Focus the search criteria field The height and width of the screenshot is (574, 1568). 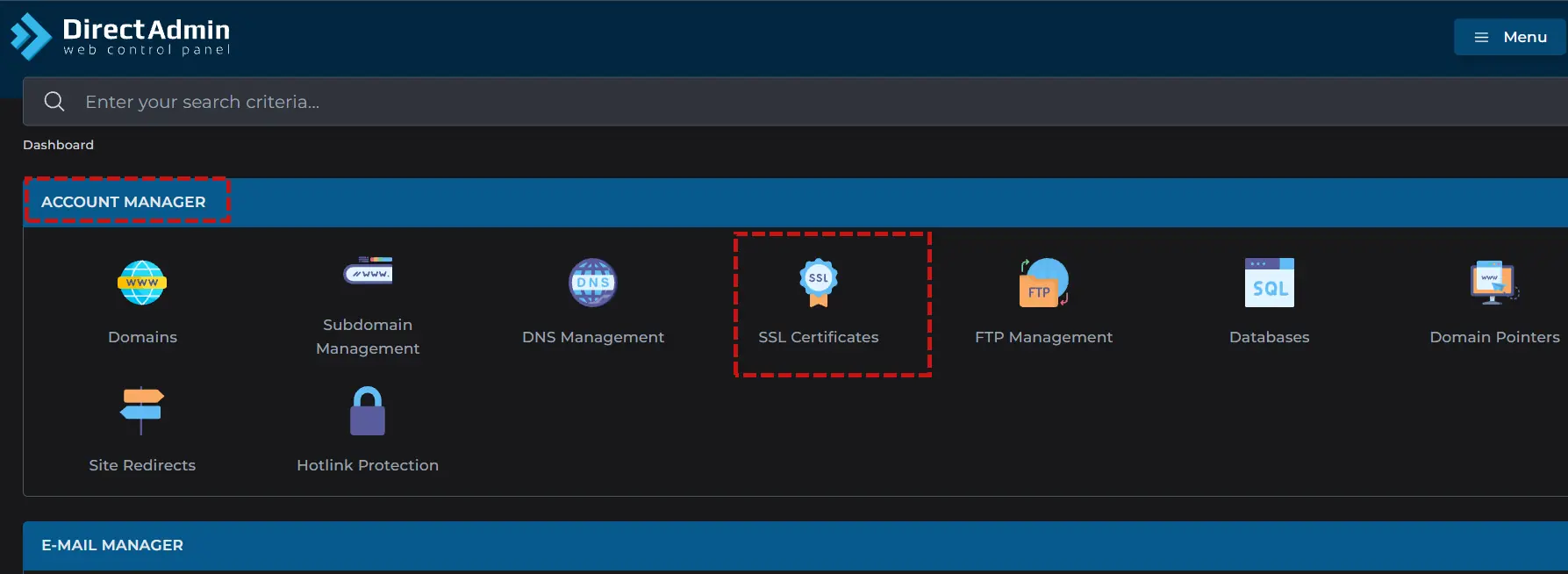coord(795,102)
